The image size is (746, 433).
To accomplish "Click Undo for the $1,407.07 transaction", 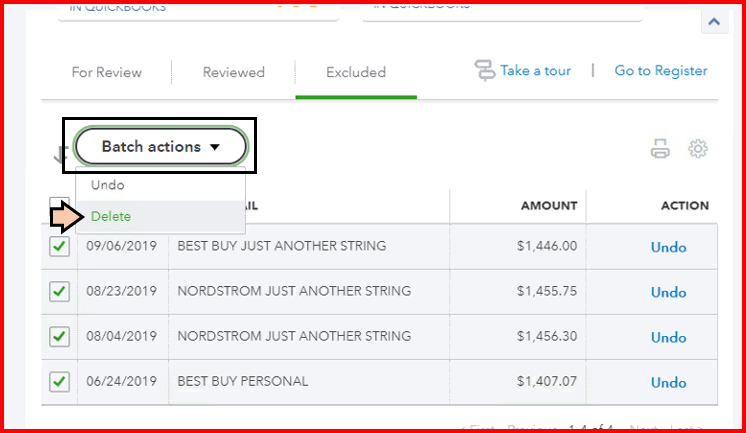I will [x=669, y=382].
